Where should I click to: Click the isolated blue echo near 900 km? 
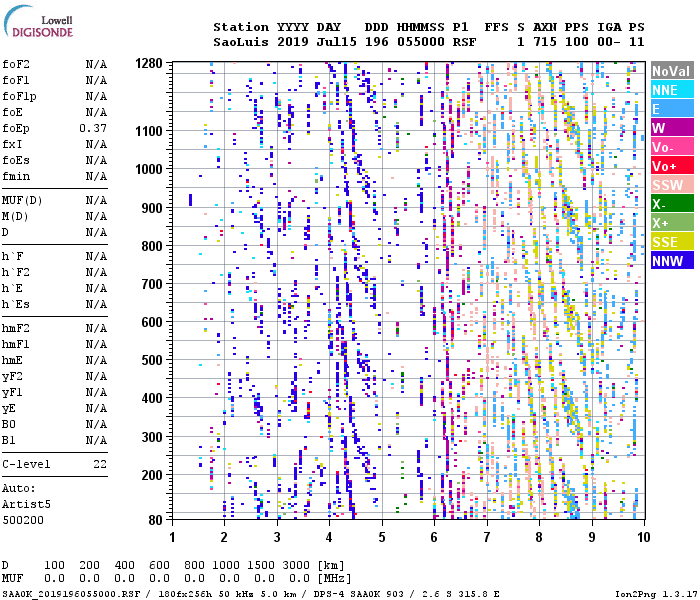click(x=191, y=200)
